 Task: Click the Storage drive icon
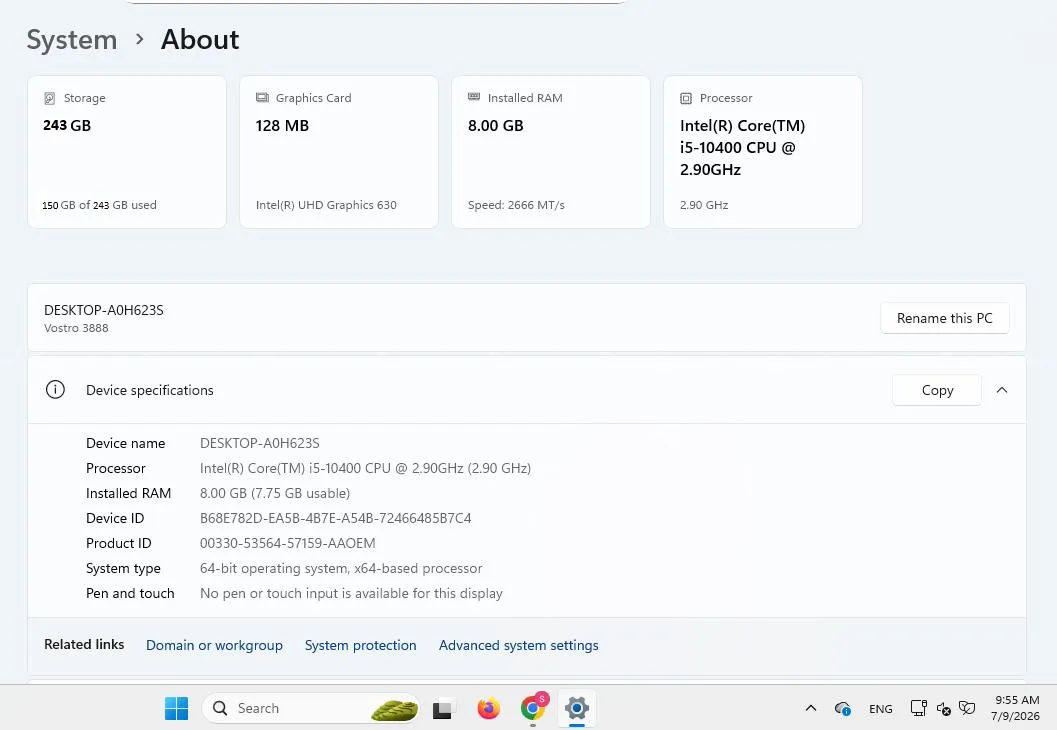(49, 98)
